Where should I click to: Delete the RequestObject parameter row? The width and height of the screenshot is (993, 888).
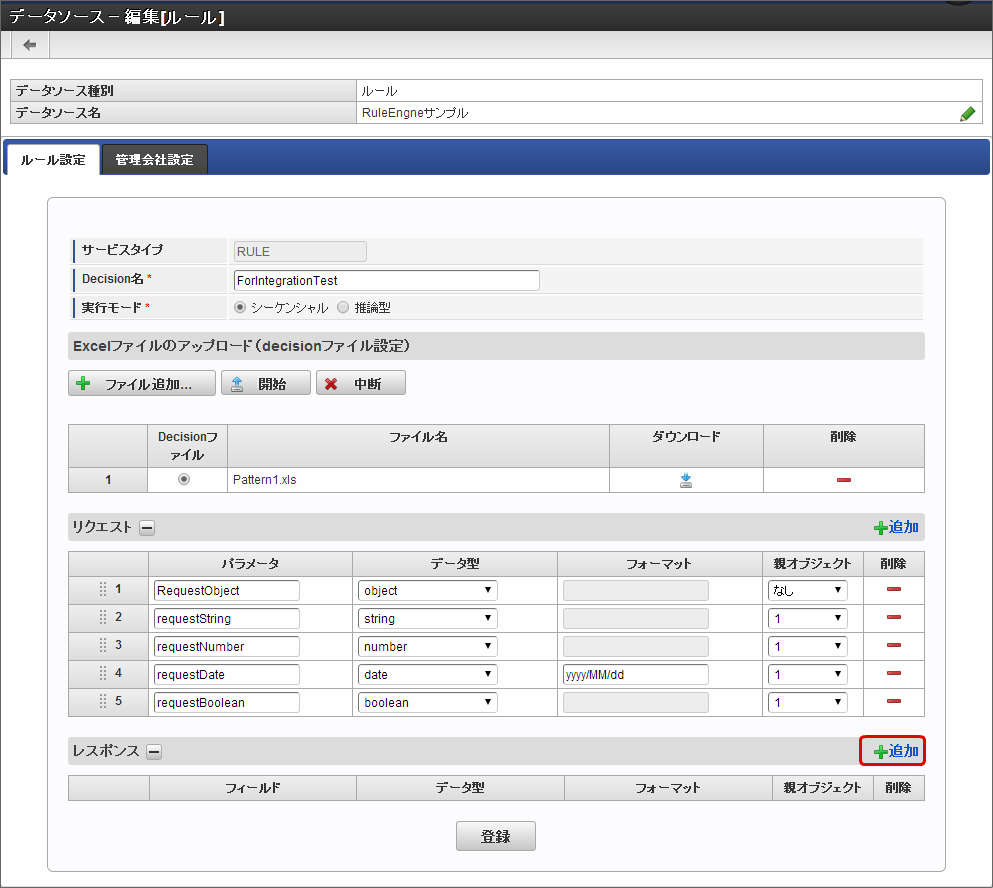click(893, 590)
